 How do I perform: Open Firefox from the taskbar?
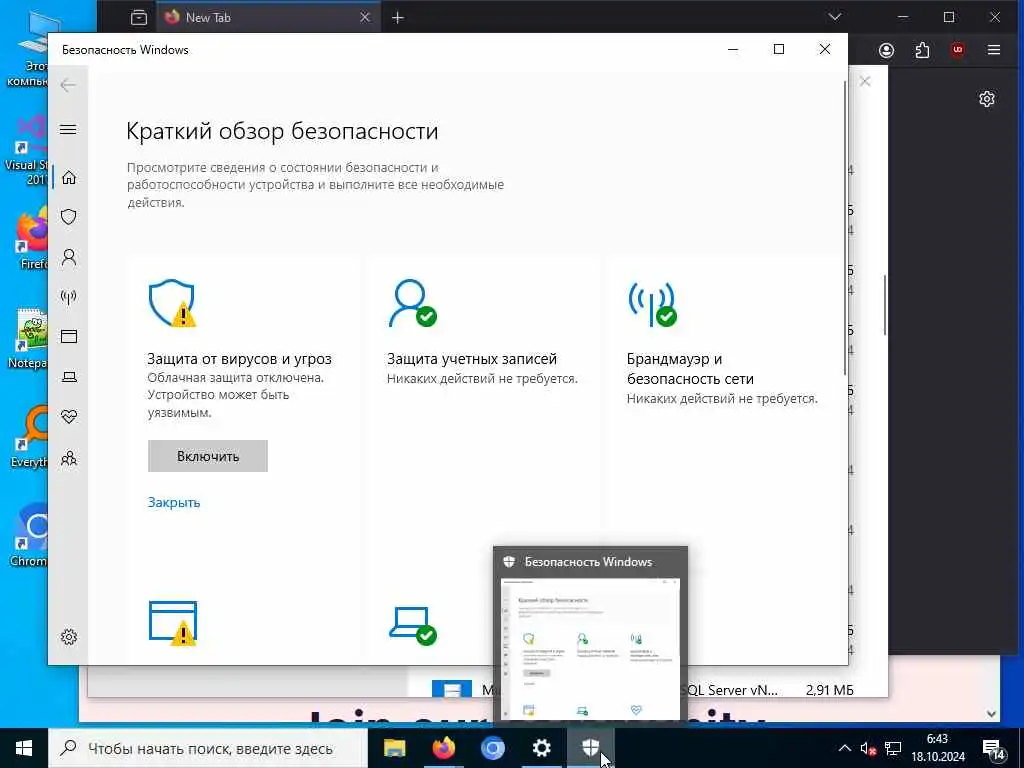pyautogui.click(x=444, y=748)
